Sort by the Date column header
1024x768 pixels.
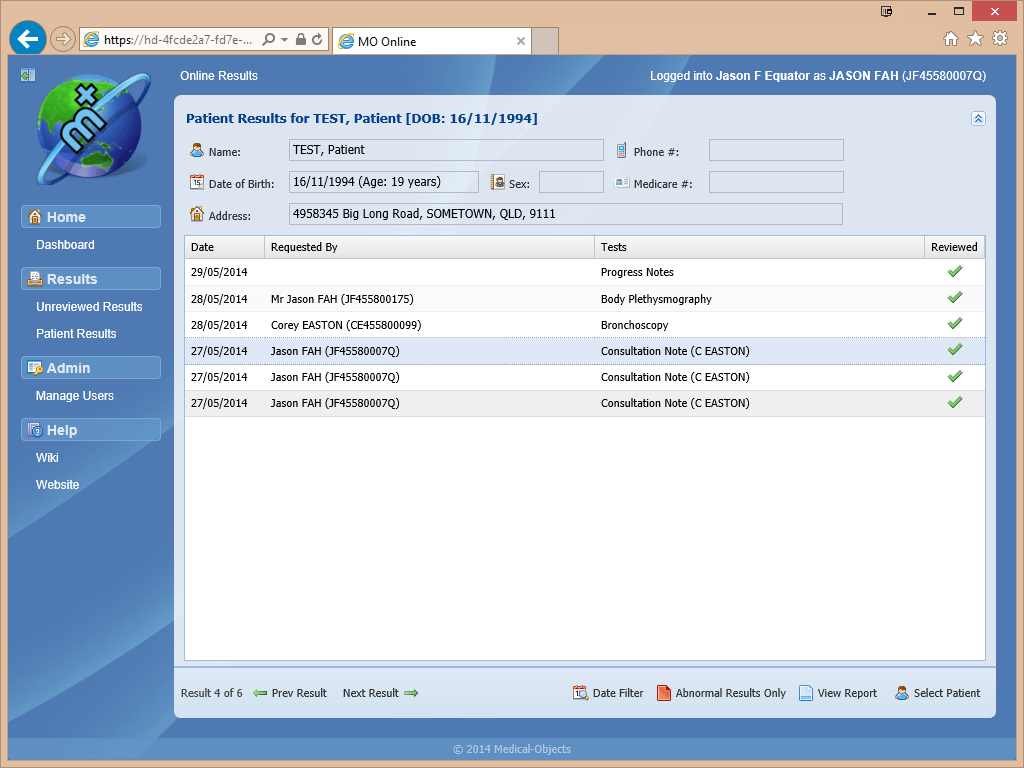(225, 247)
